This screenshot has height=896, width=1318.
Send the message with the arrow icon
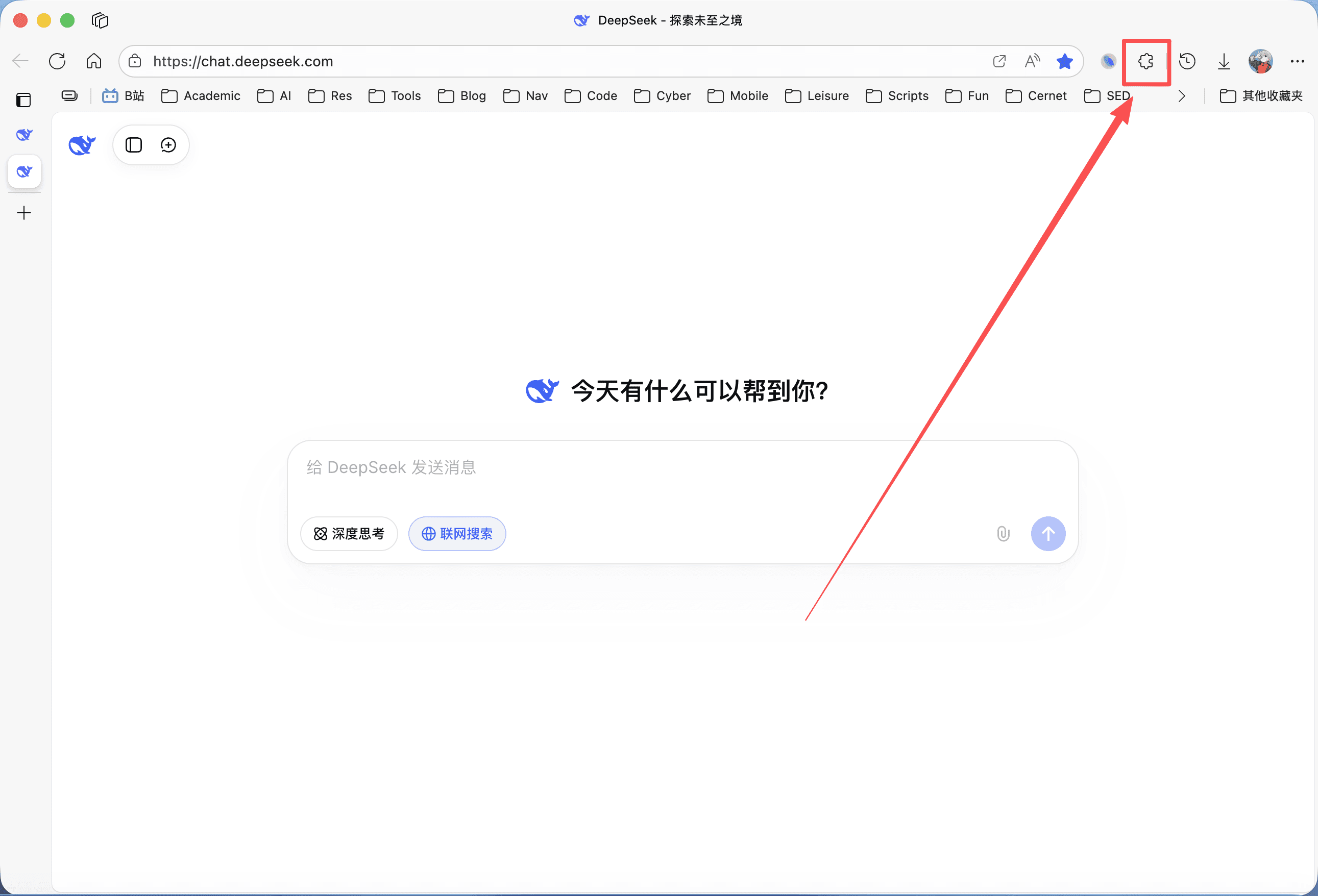(1048, 533)
